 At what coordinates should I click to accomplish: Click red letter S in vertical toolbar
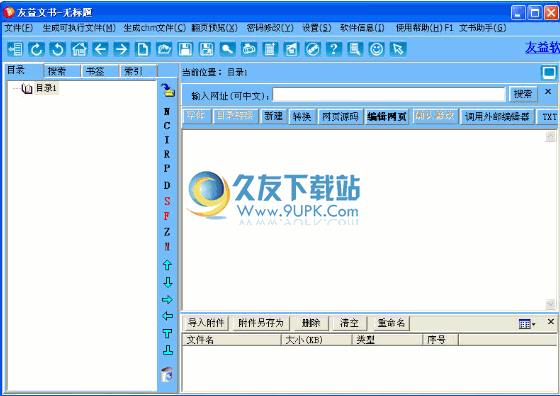pyautogui.click(x=167, y=201)
